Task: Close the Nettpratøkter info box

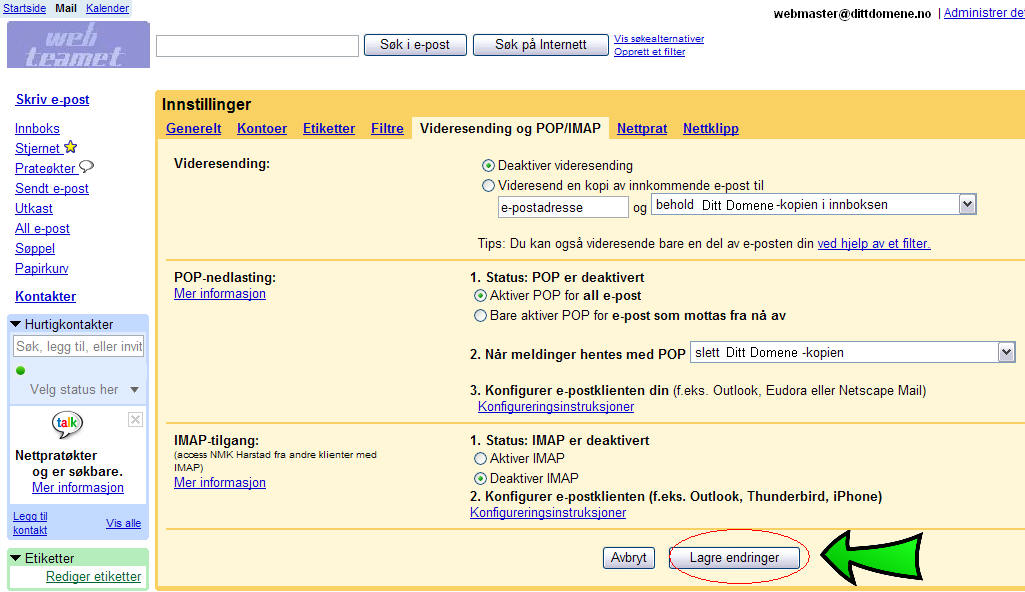Action: pyautogui.click(x=135, y=419)
